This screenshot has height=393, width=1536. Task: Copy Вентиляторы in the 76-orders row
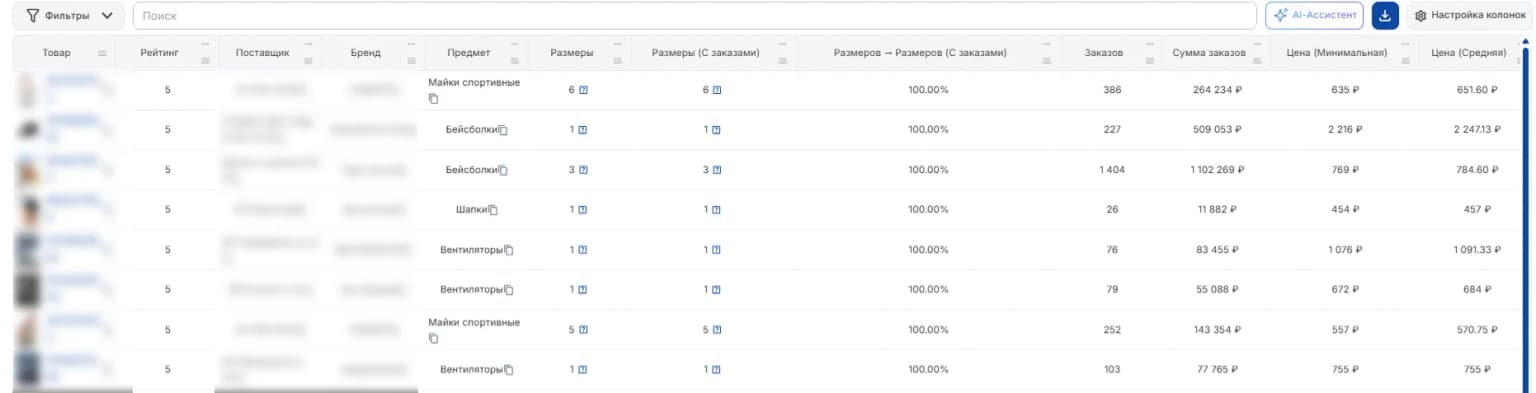[x=509, y=250]
